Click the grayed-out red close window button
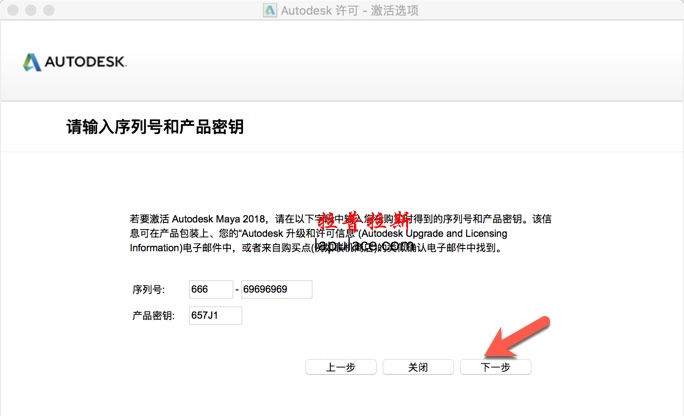The height and width of the screenshot is (416, 684). click(13, 10)
